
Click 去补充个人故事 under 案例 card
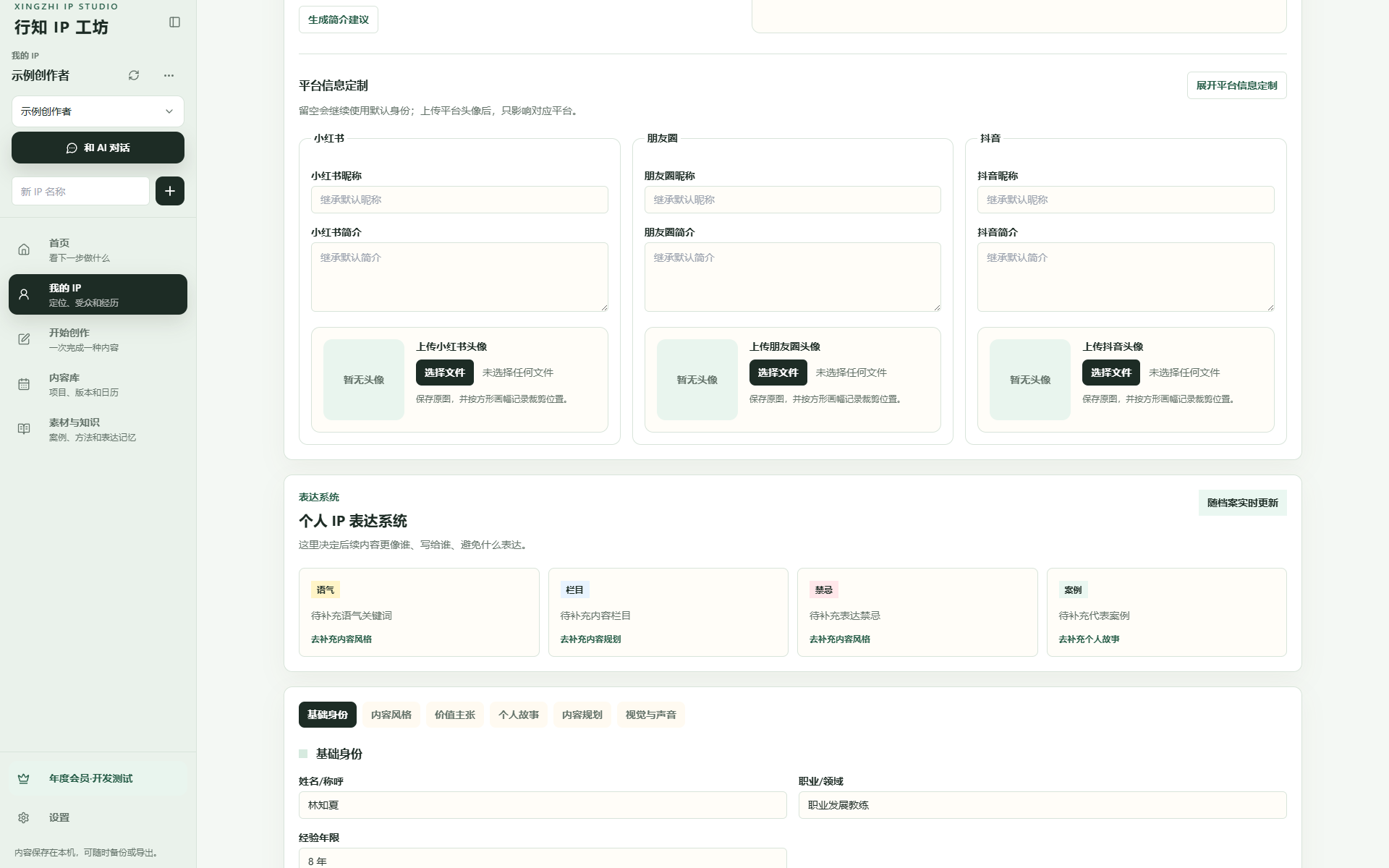click(x=1089, y=639)
